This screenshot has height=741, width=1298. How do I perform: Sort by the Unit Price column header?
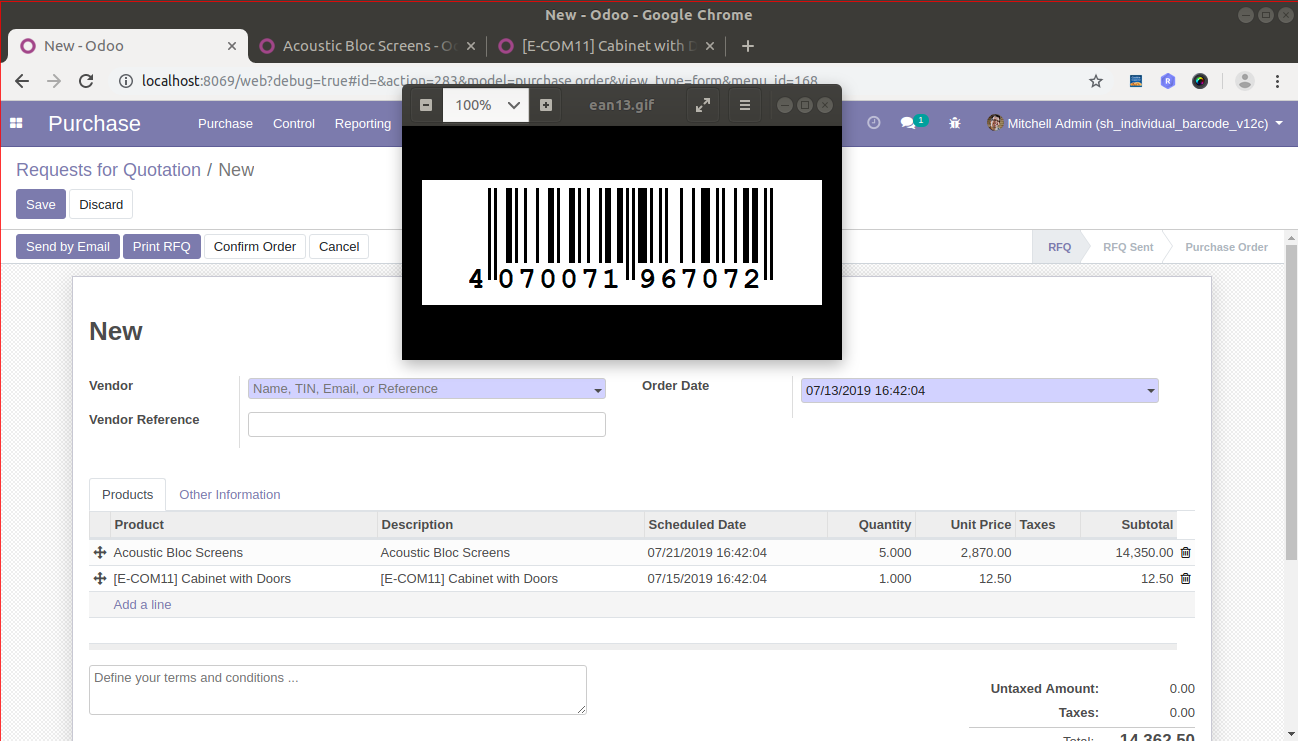tap(966, 524)
